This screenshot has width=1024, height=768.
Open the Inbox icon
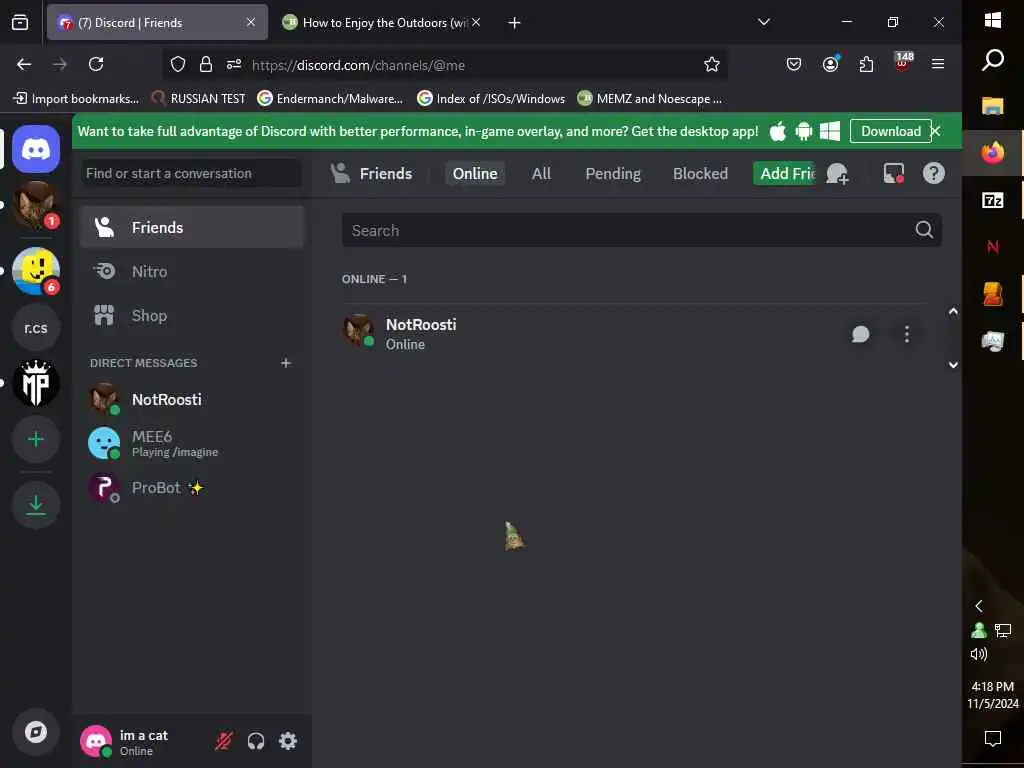[x=893, y=174]
